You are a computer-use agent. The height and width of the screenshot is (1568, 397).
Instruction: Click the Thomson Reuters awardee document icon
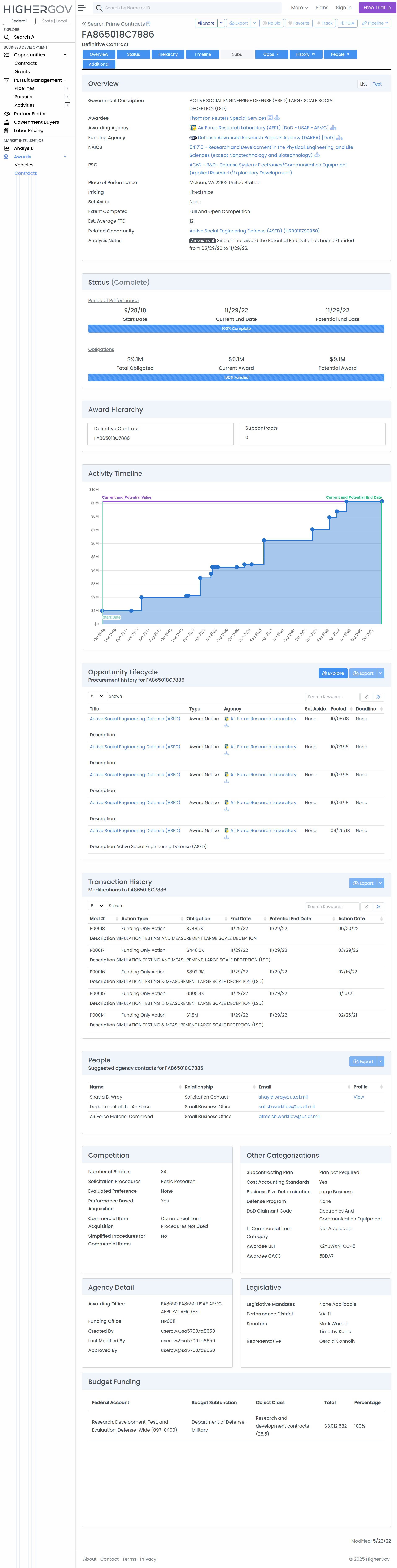click(x=270, y=118)
